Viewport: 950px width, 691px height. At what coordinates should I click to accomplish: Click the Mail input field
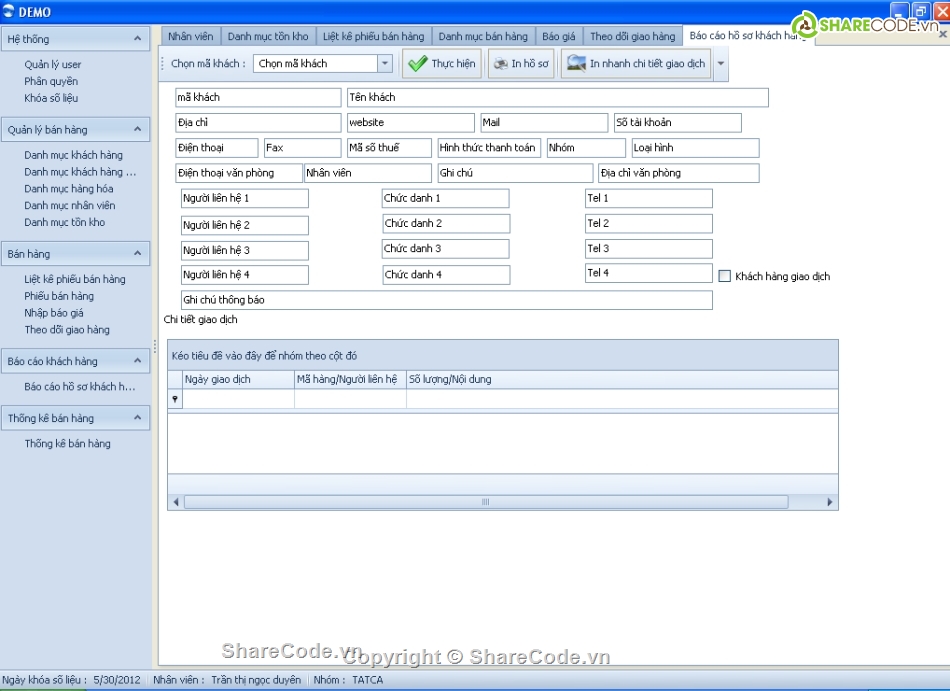pyautogui.click(x=544, y=123)
